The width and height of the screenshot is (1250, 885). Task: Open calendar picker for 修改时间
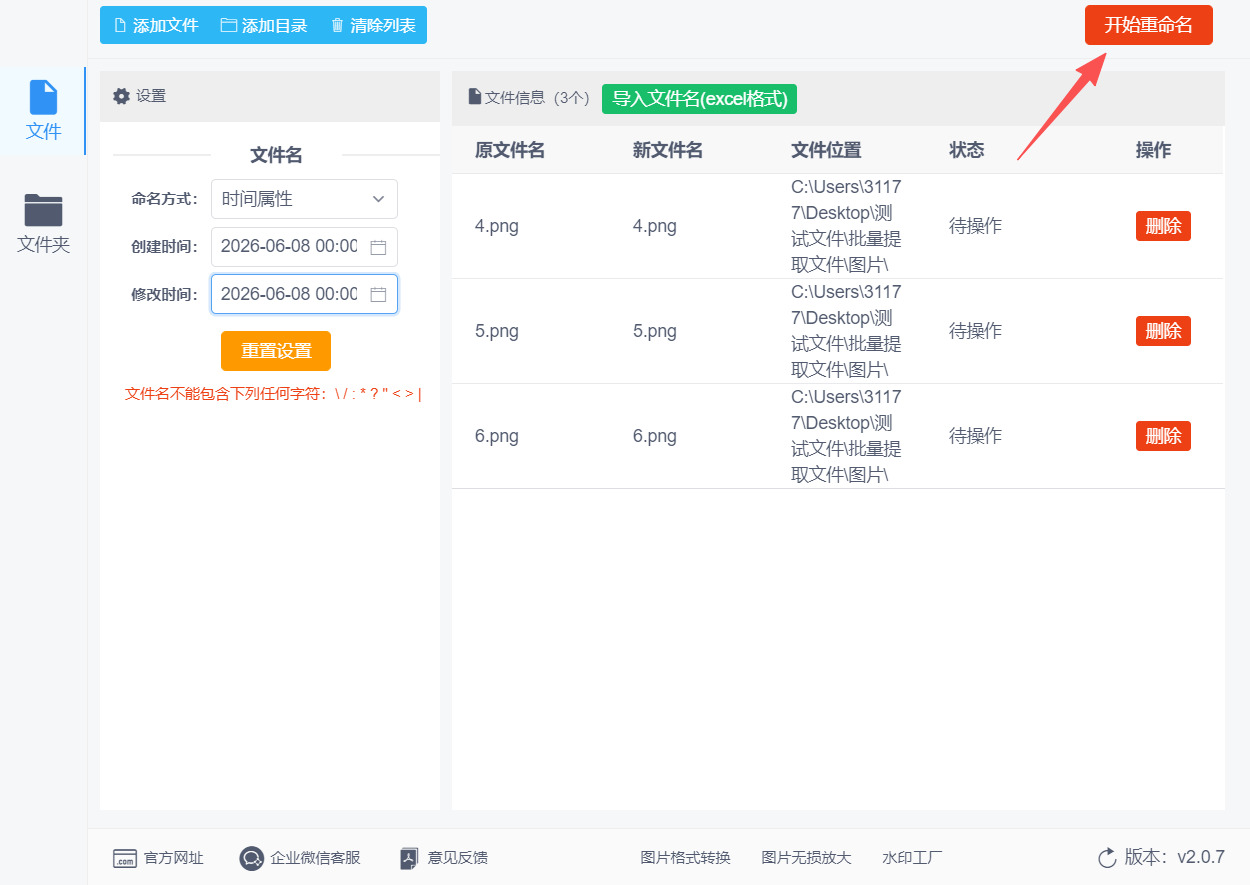coord(378,294)
